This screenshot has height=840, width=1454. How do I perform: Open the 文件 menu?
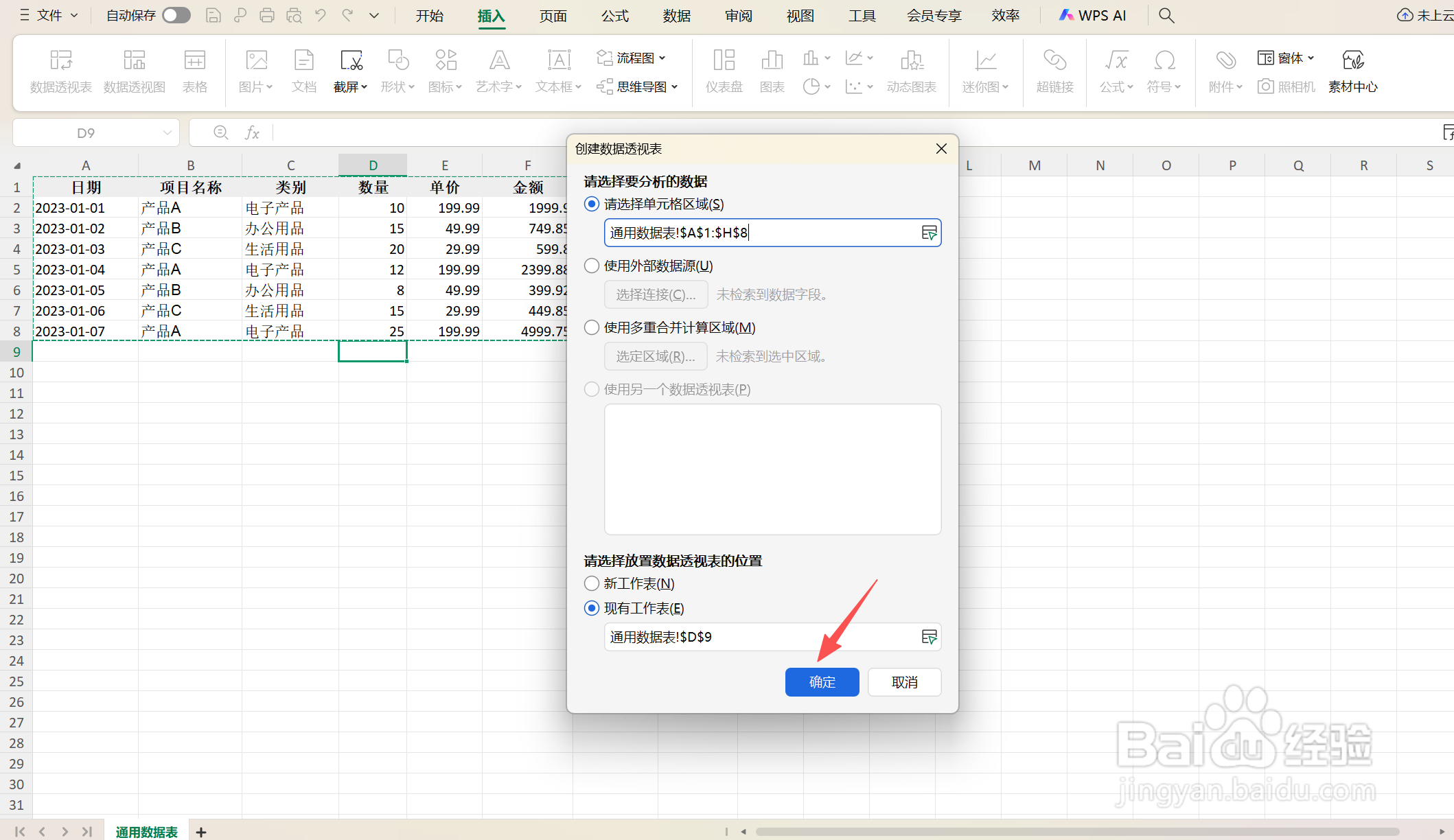tap(48, 14)
